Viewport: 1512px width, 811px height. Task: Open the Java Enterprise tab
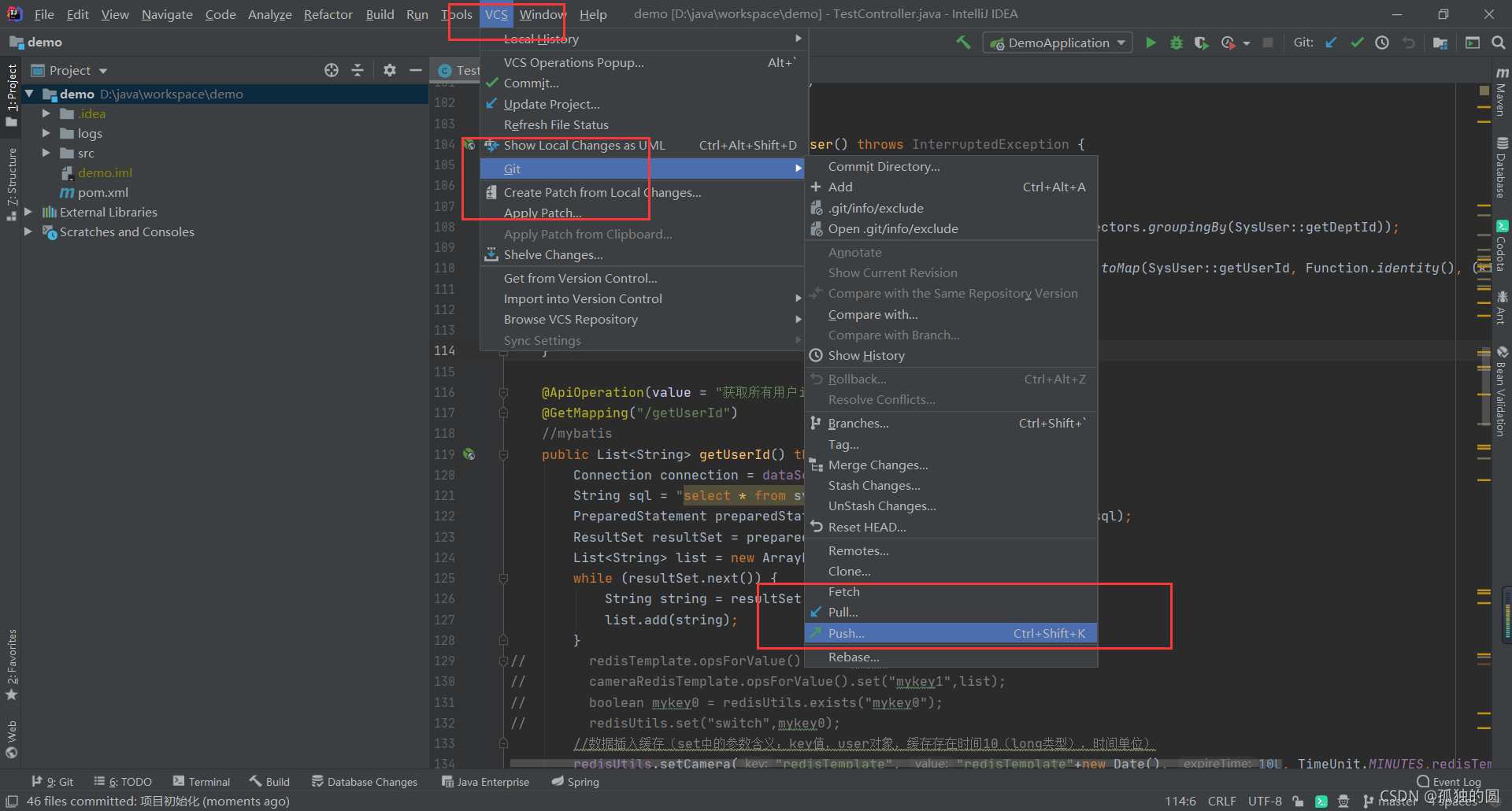tap(485, 782)
